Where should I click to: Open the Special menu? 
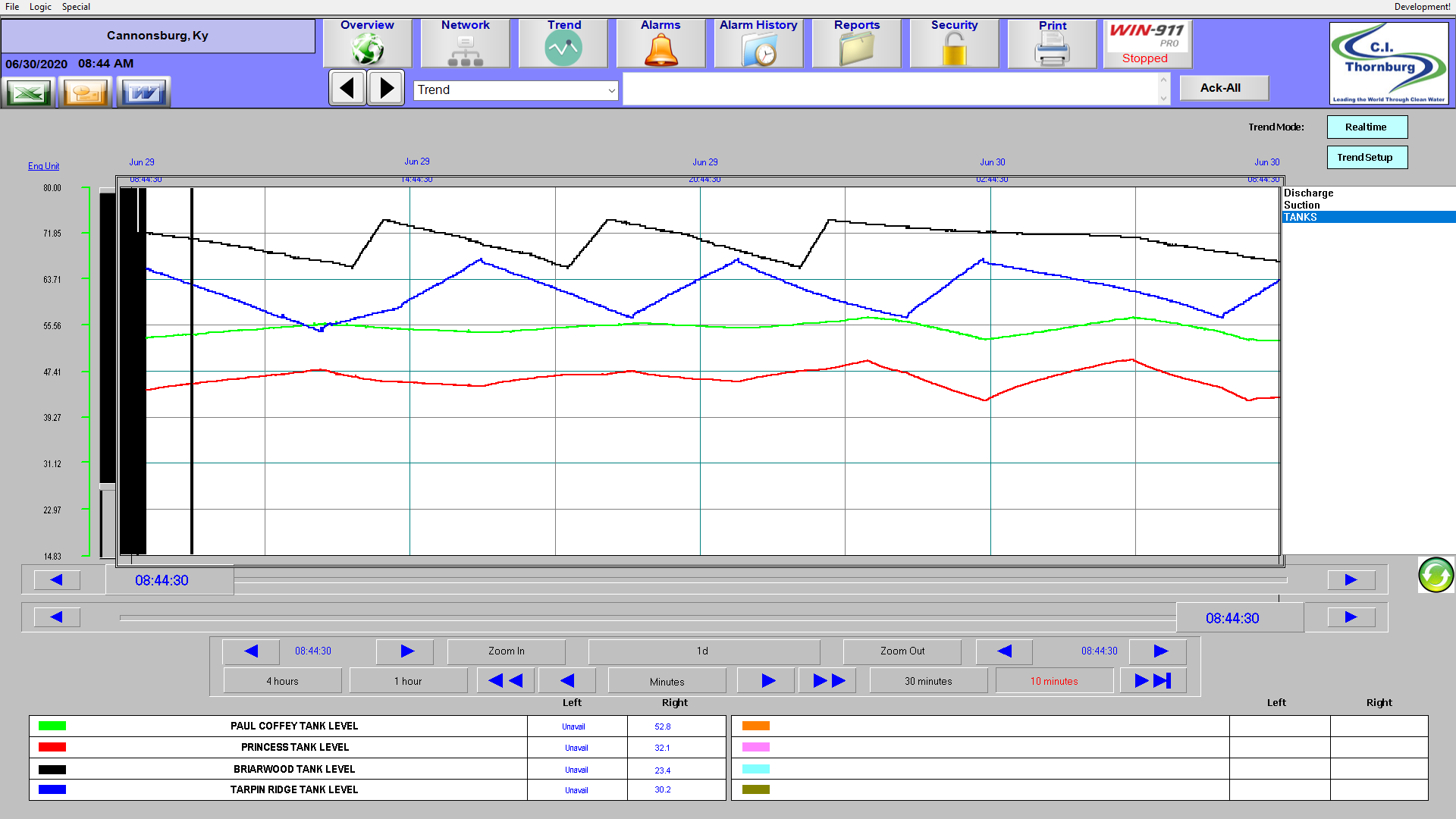click(x=76, y=7)
